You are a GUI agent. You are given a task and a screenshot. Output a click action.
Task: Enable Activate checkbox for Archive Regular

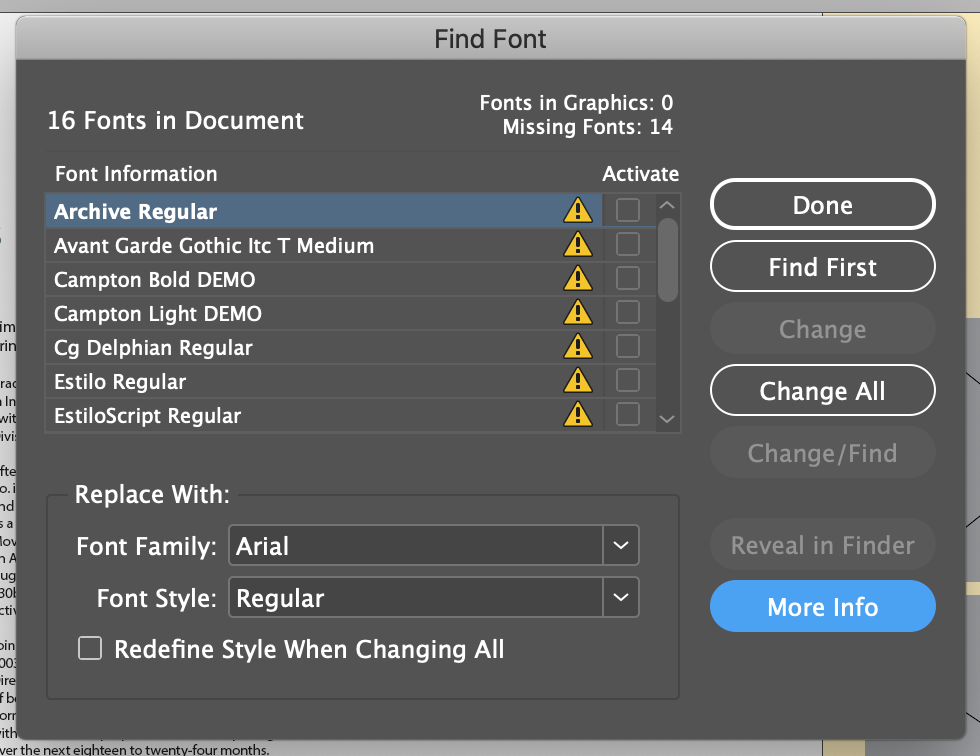(x=628, y=211)
